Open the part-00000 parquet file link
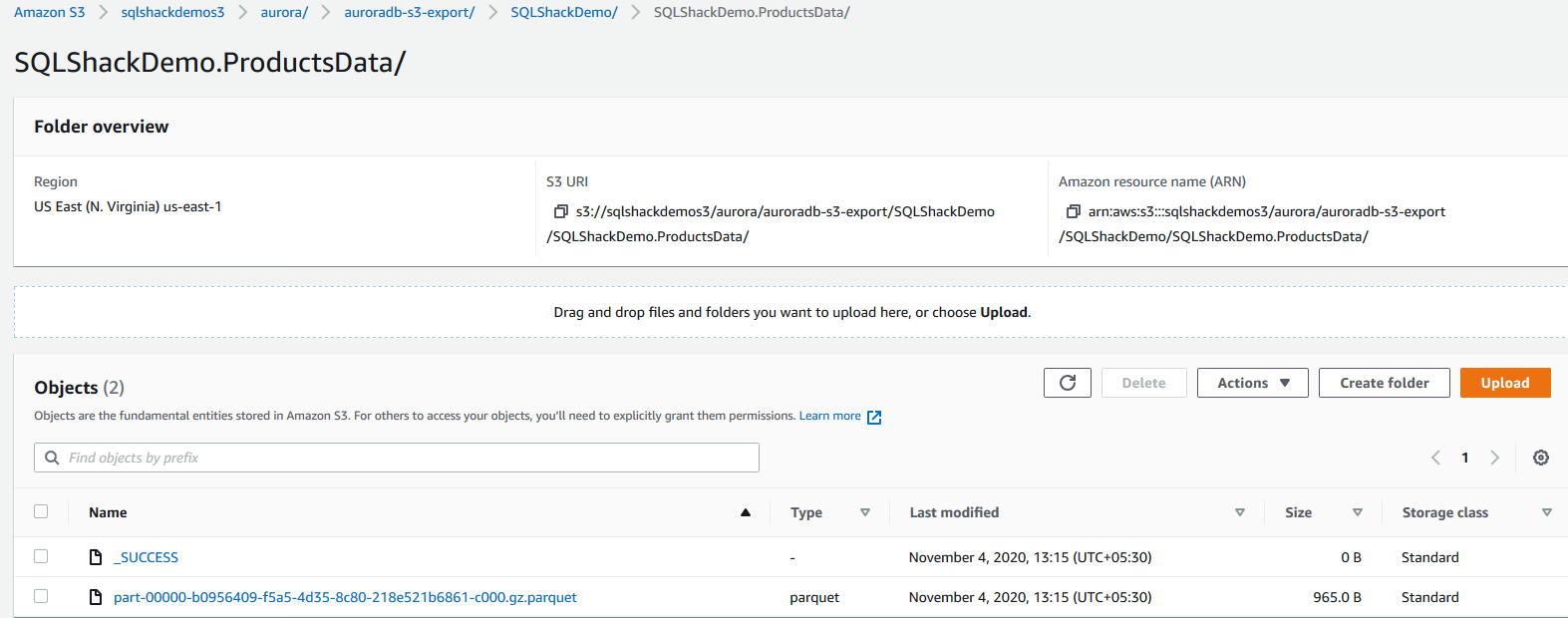Image resolution: width=1568 pixels, height=618 pixels. tap(345, 597)
